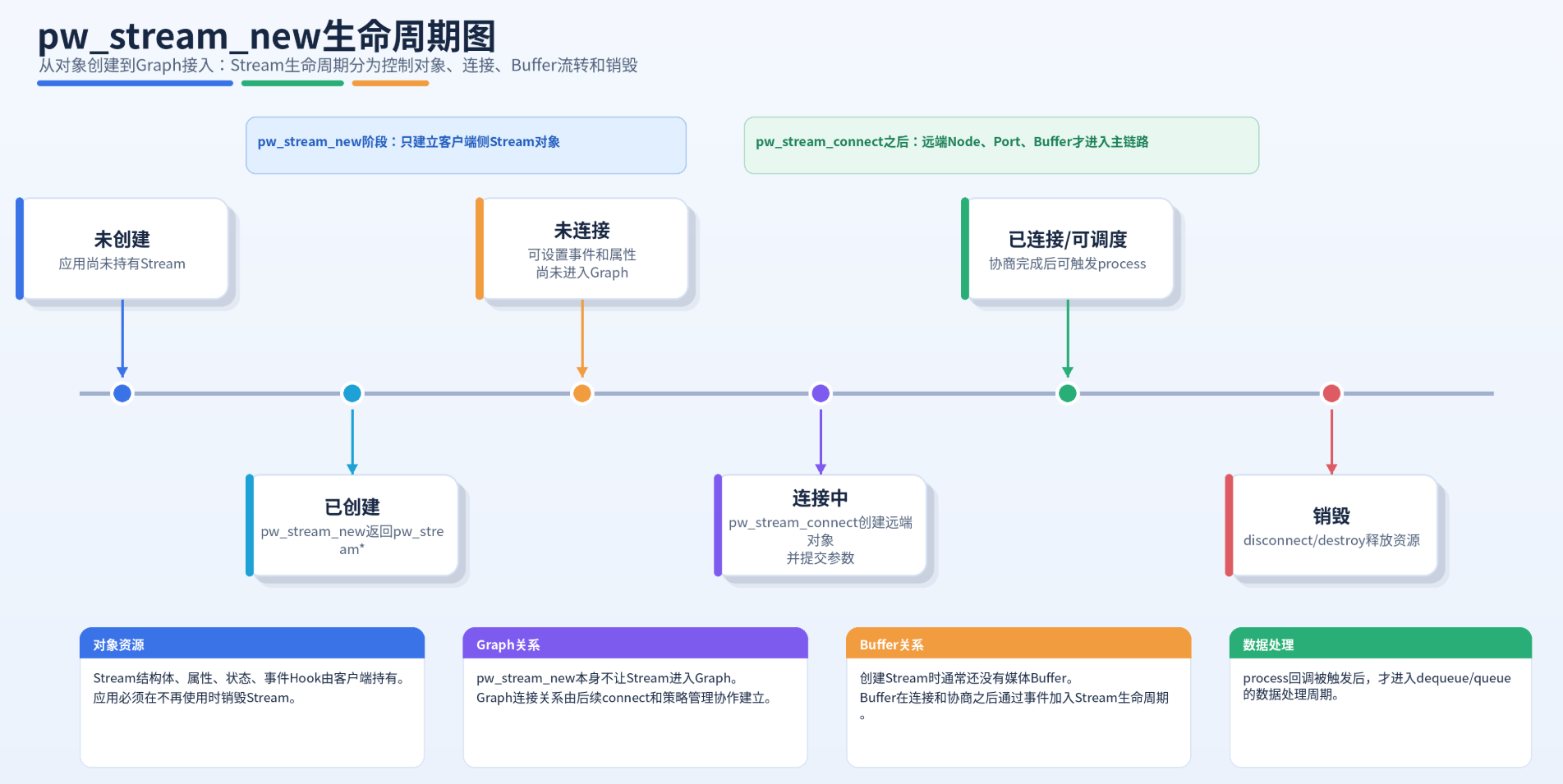Click text process回调被触发后，才进入dequeue/queue
The width and height of the screenshot is (1563, 784).
pos(1377,678)
